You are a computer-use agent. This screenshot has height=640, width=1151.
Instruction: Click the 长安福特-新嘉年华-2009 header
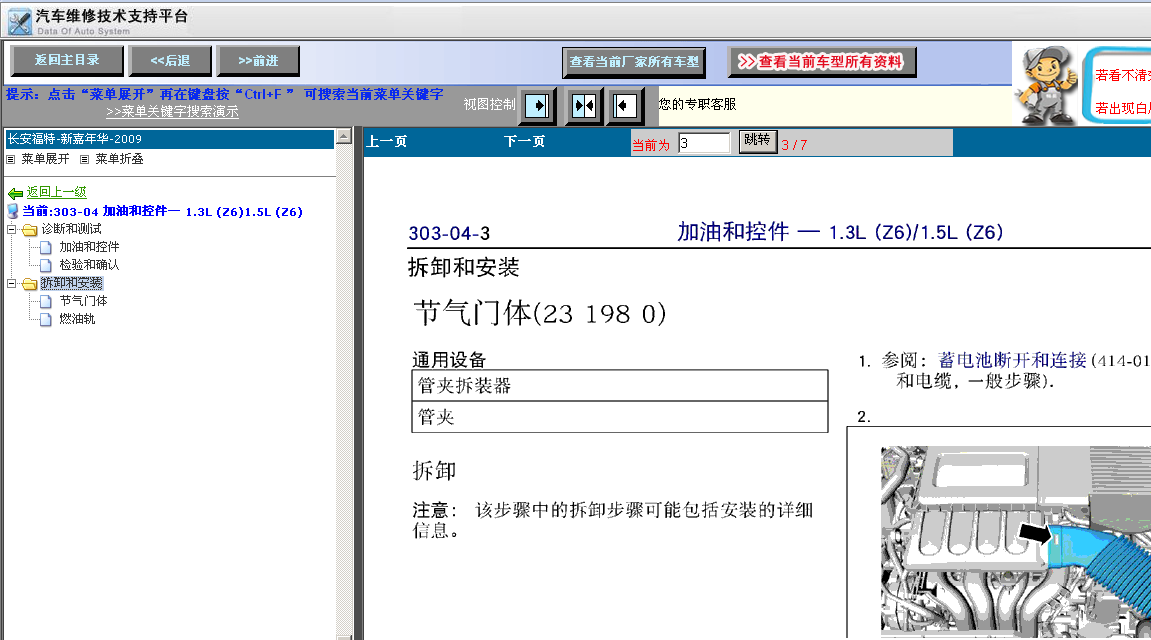tap(170, 139)
